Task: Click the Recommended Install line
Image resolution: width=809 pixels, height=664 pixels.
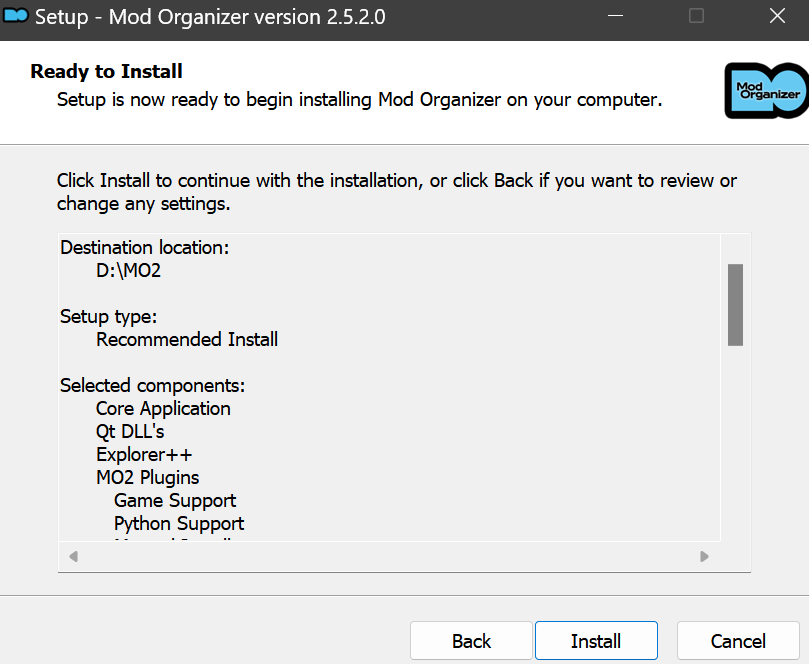Action: [x=187, y=339]
